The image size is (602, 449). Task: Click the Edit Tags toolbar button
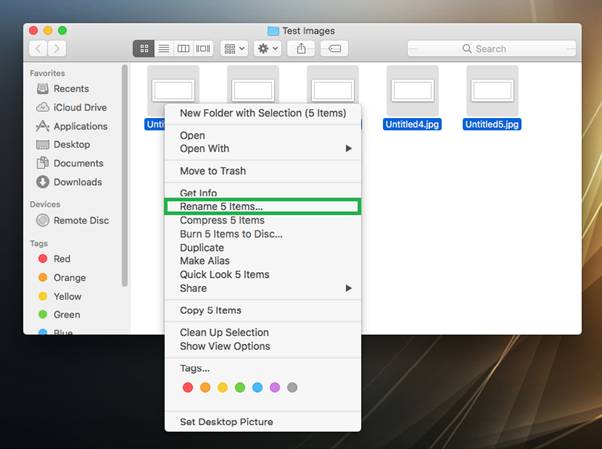point(334,48)
